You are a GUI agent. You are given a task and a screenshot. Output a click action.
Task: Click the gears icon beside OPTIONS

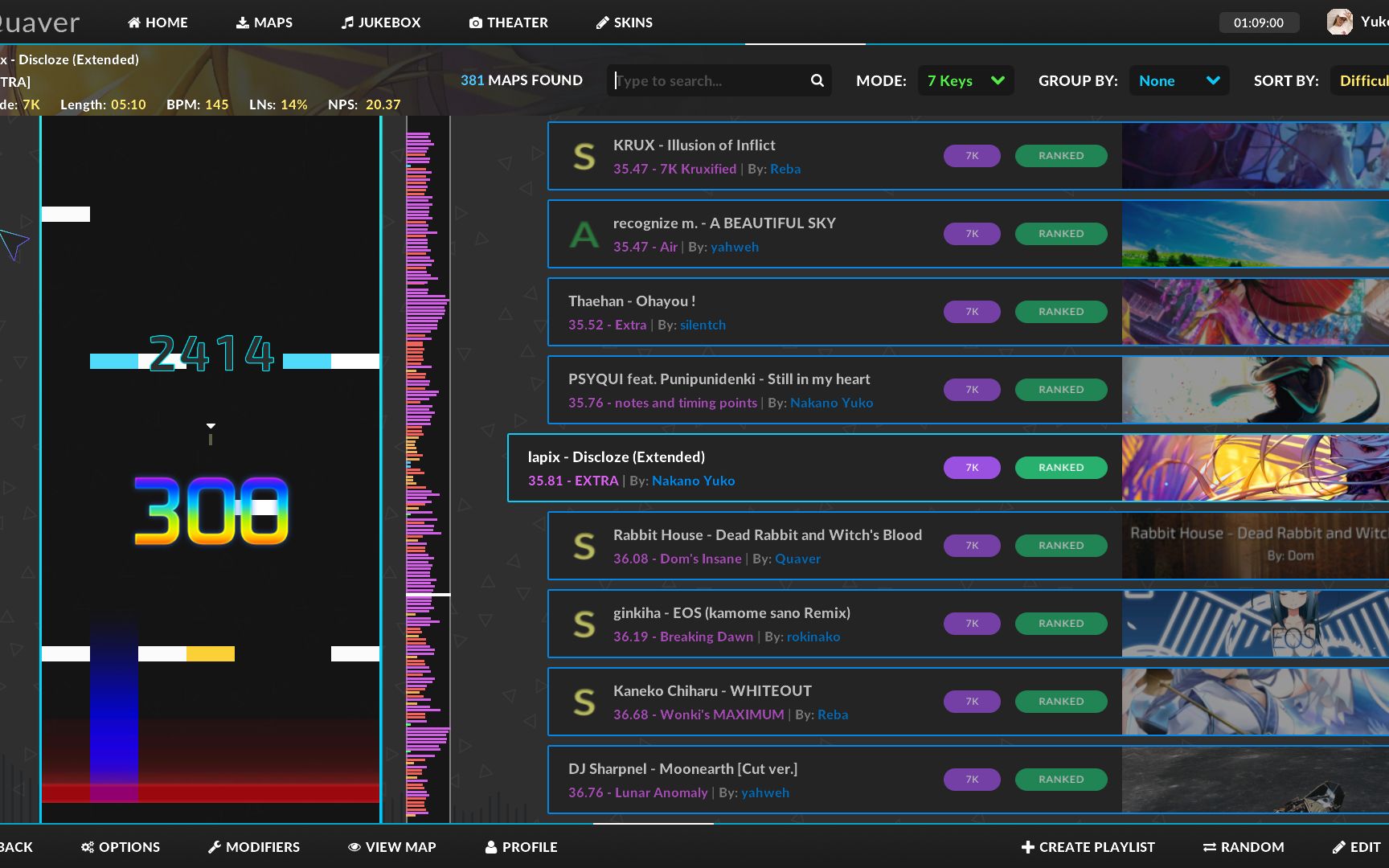pos(88,847)
